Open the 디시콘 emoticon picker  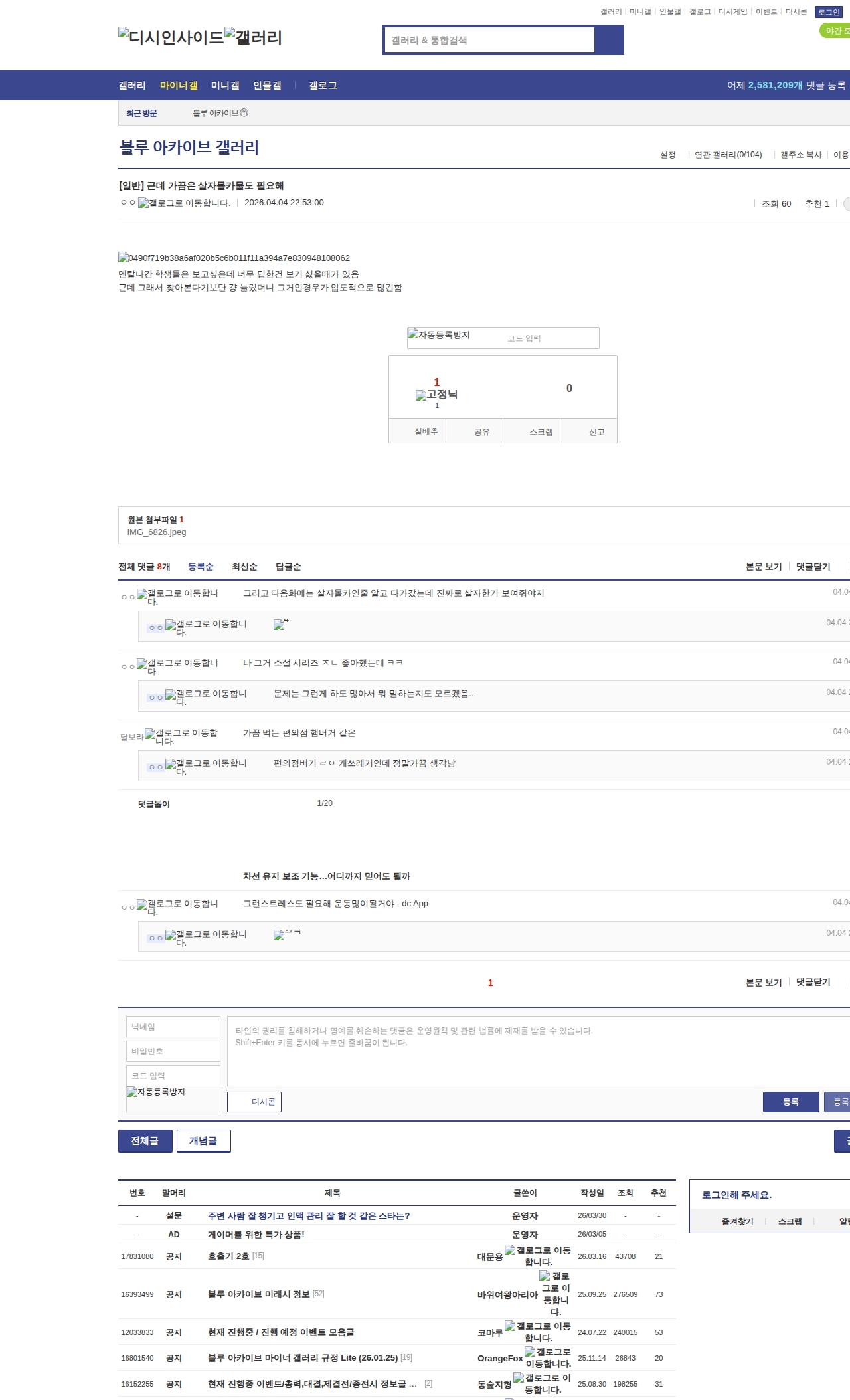tap(254, 1102)
